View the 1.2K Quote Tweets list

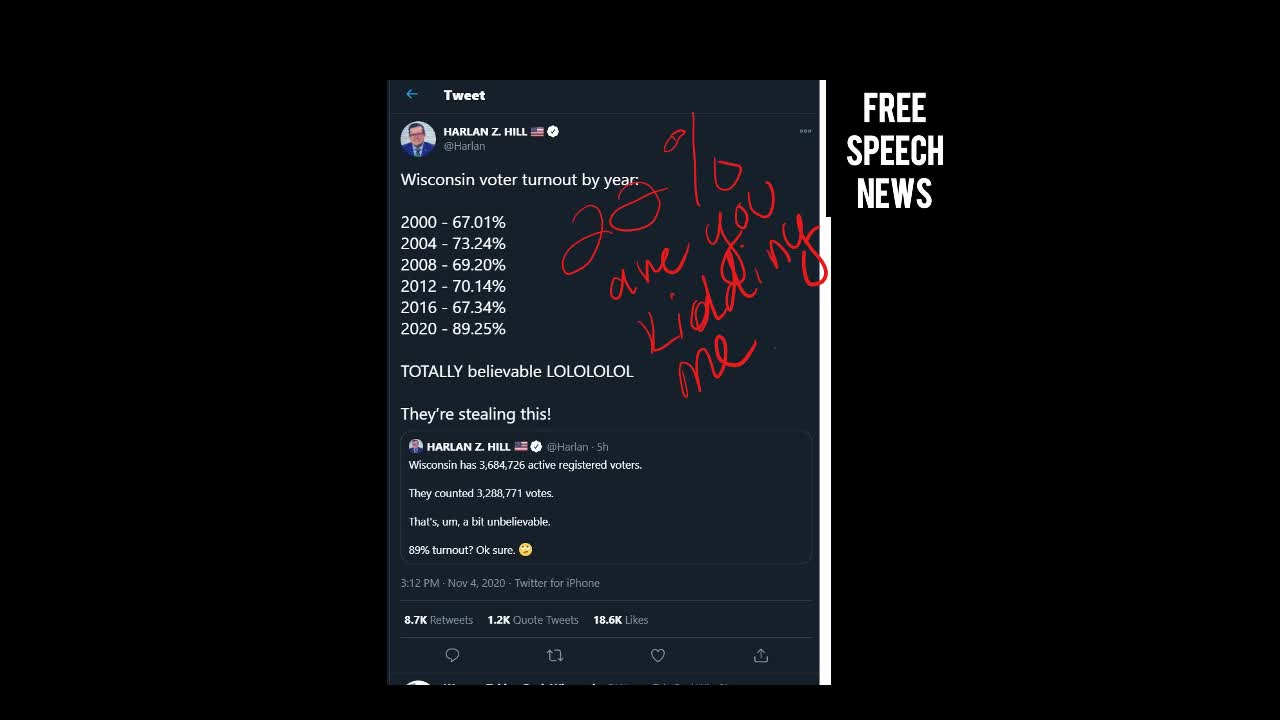pos(533,620)
